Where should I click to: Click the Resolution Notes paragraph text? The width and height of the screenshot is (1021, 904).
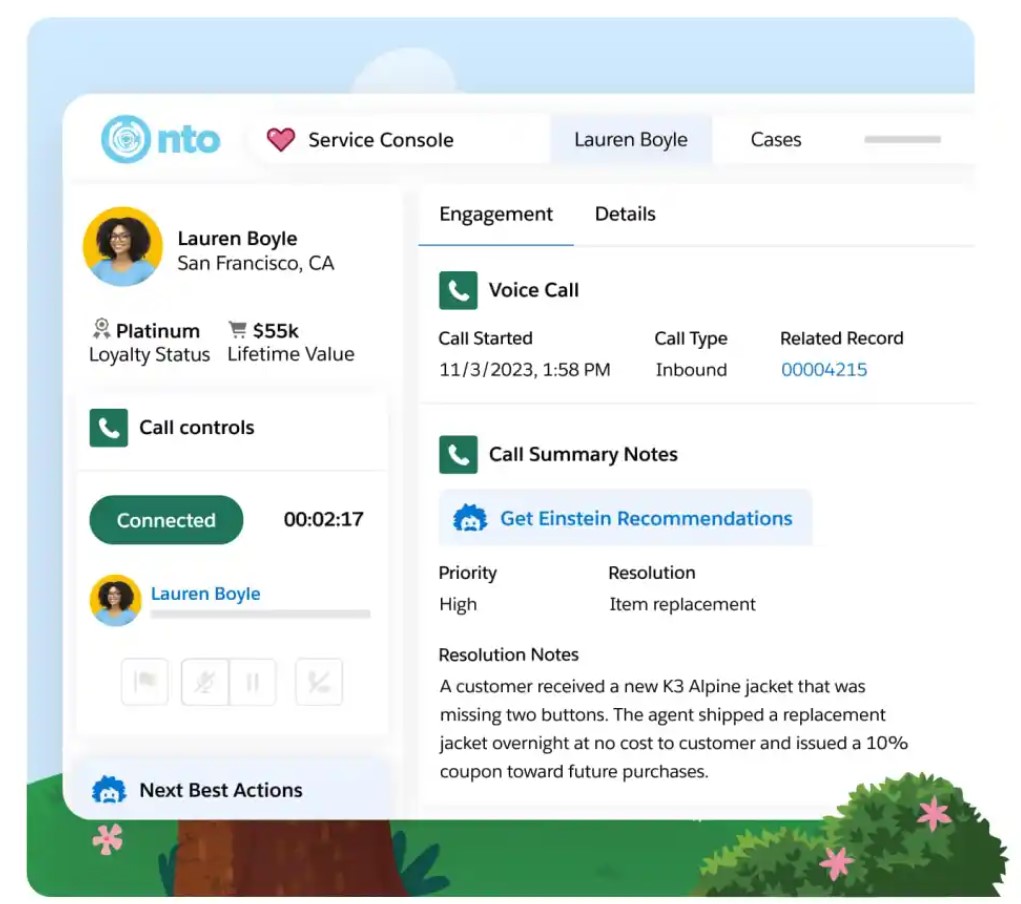tap(673, 729)
